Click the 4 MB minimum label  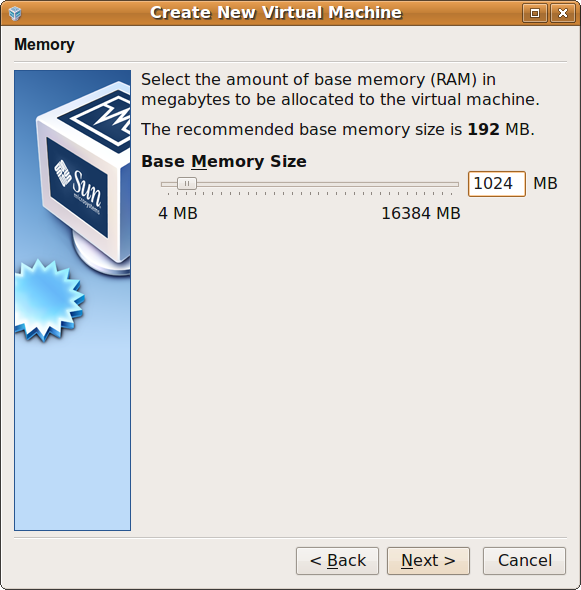point(178,213)
